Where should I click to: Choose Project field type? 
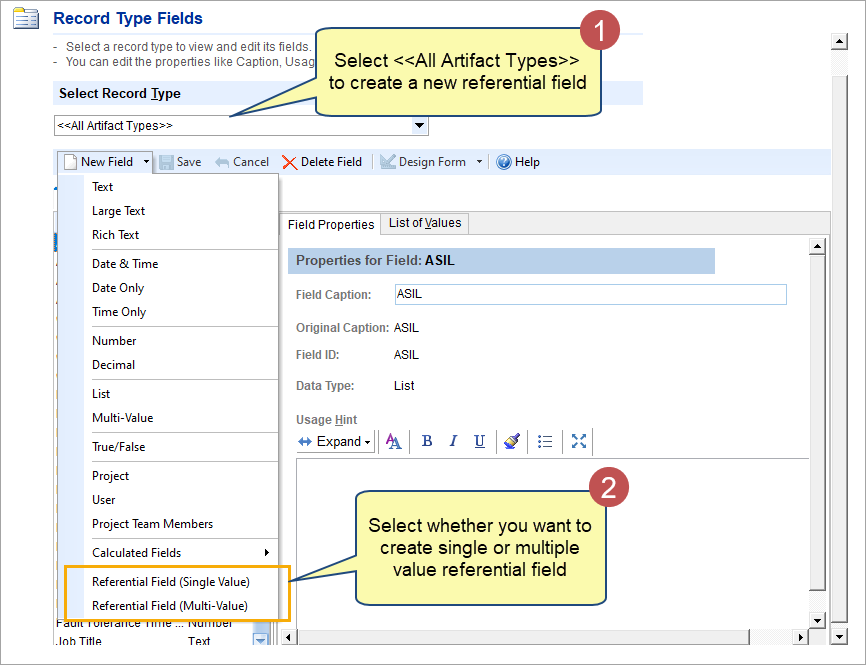click(x=110, y=476)
